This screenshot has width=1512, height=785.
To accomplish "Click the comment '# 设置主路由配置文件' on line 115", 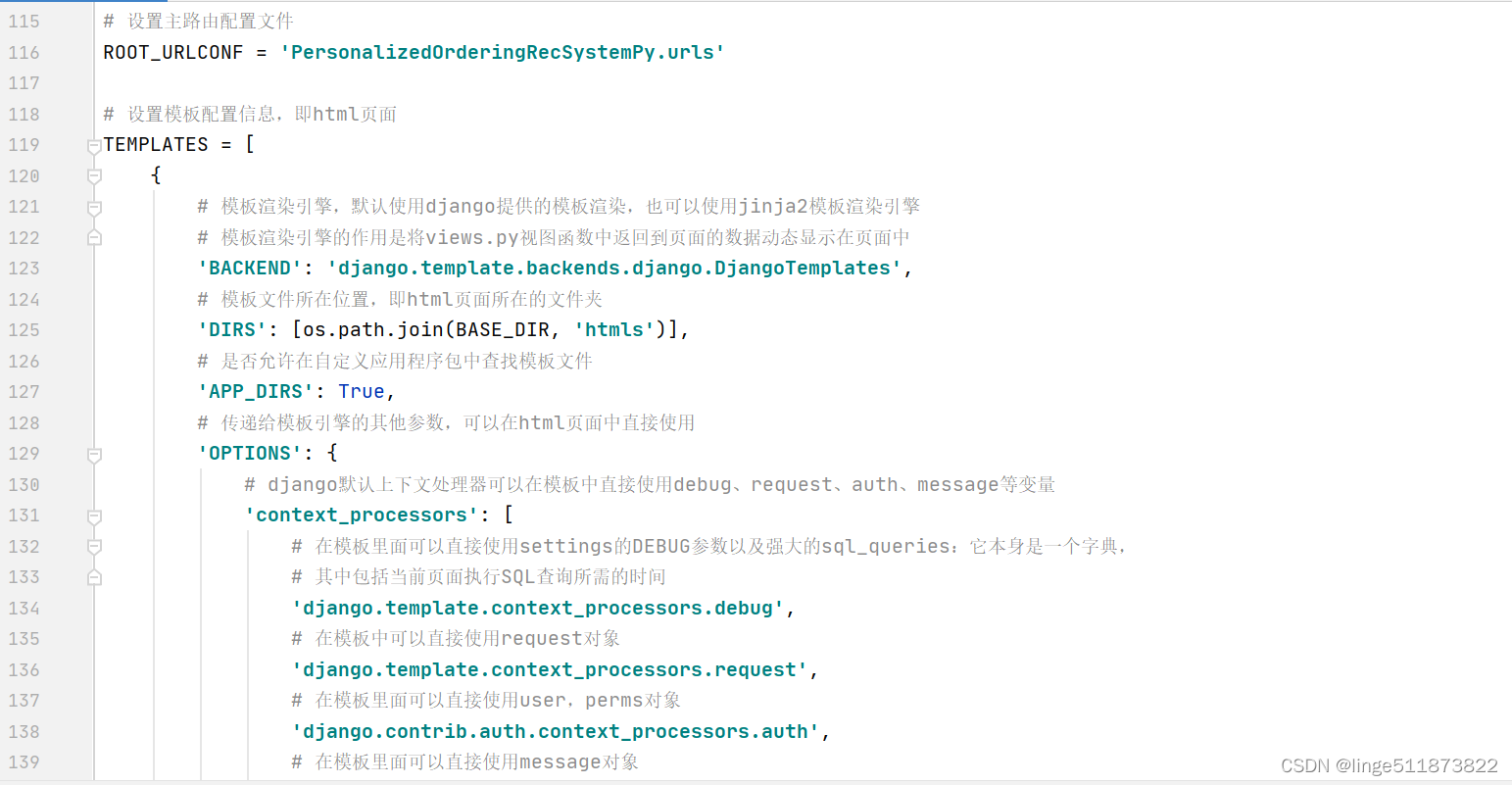I will tap(199, 22).
